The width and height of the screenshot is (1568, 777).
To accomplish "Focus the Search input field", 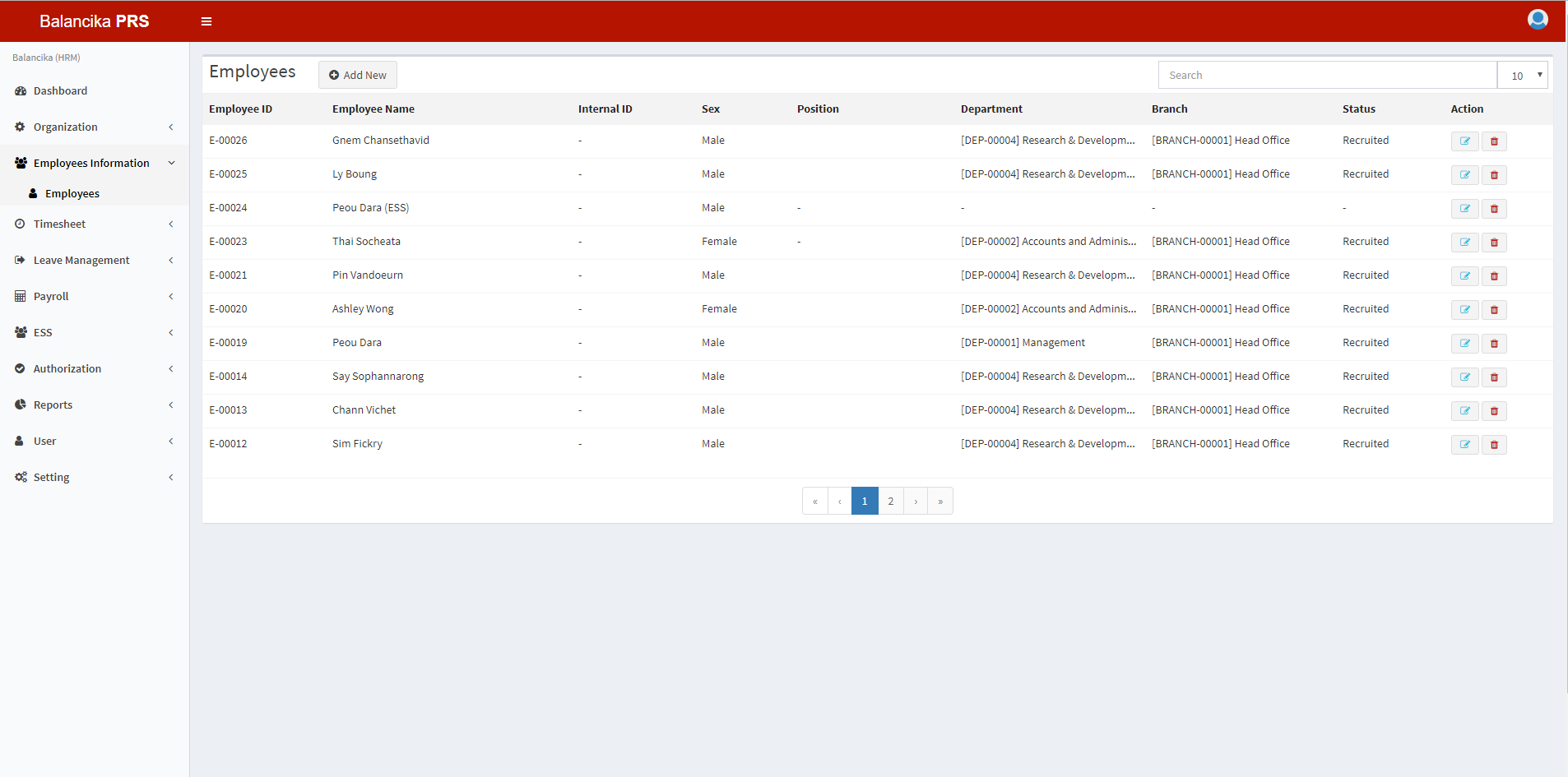I will pyautogui.click(x=1327, y=75).
